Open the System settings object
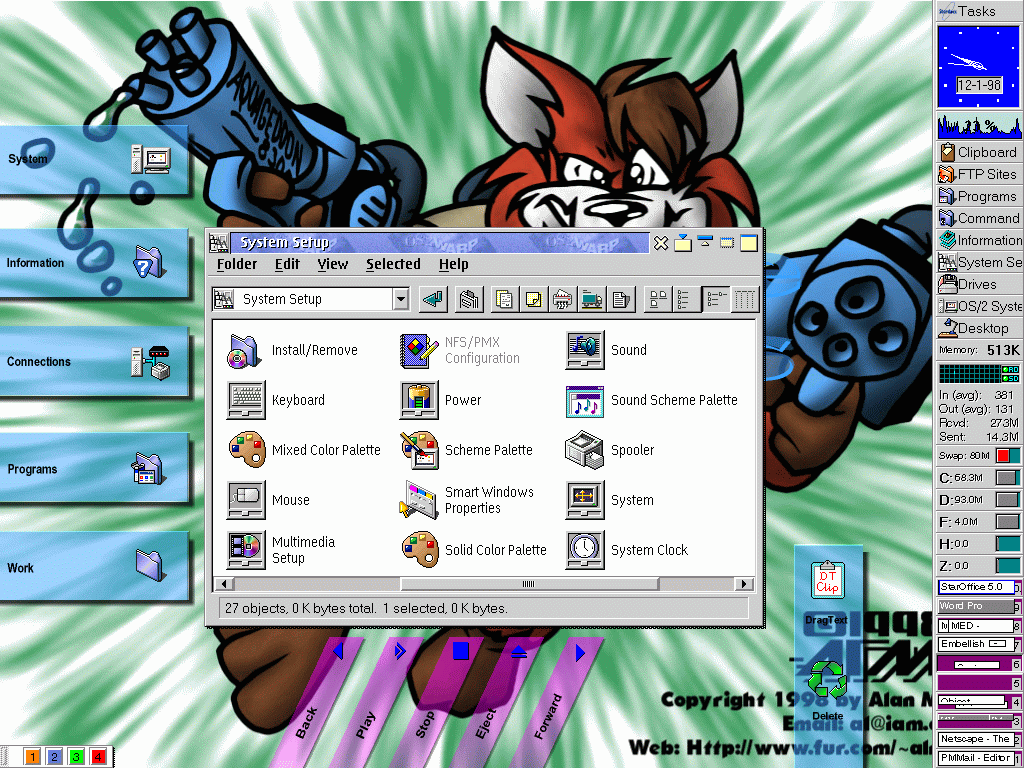This screenshot has height=768, width=1024. click(584, 500)
